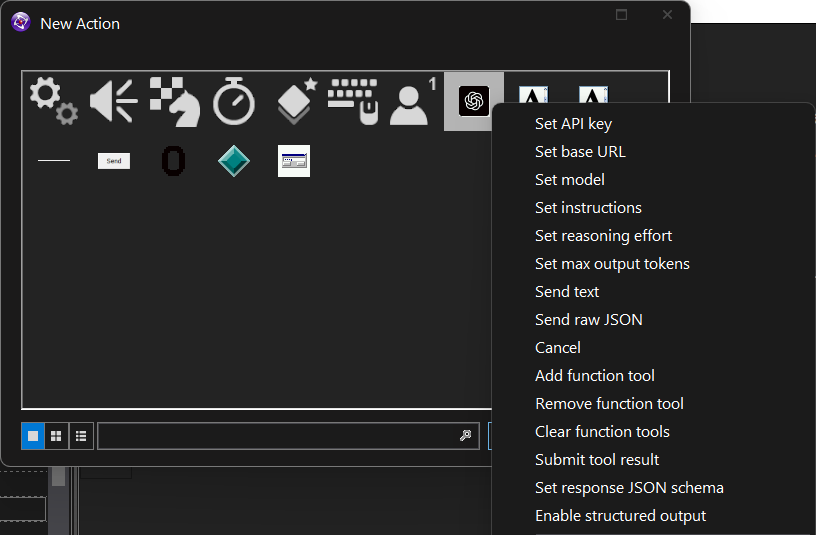Choose 'Set max output tokens' entry
Viewport: 816px width, 535px height.
[612, 264]
